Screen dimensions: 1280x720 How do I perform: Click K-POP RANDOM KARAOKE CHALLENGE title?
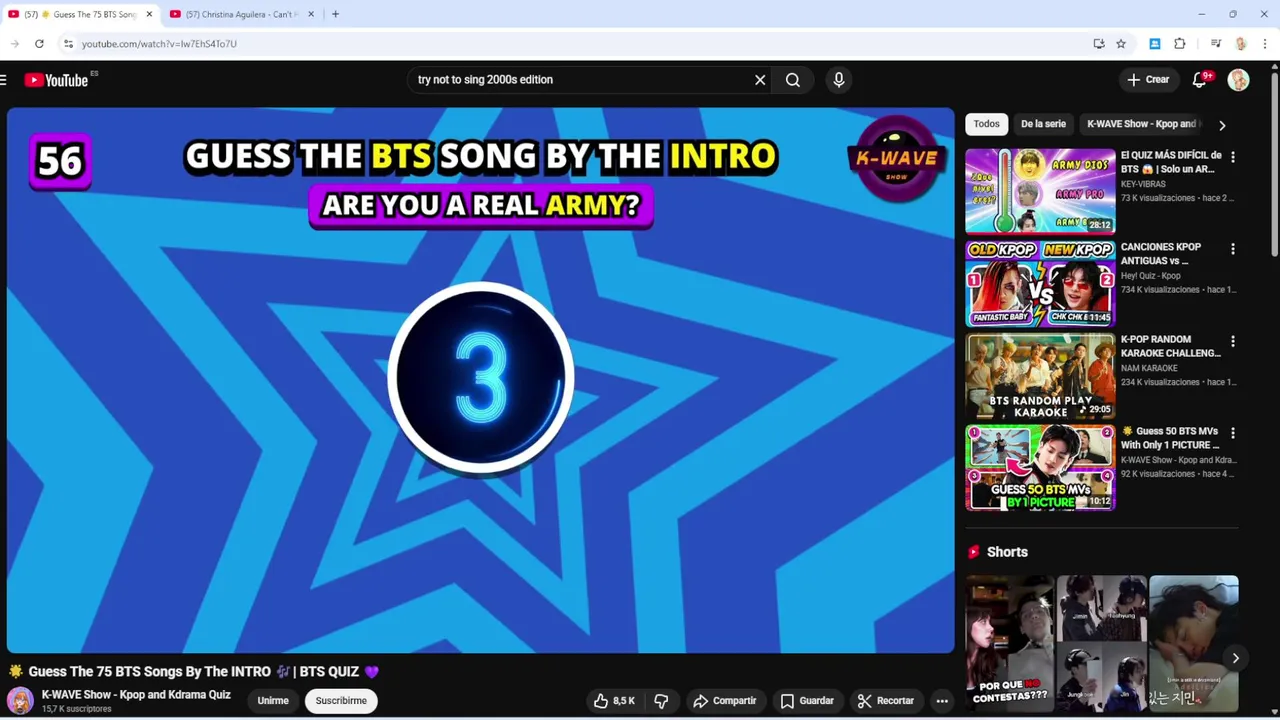pos(1170,346)
